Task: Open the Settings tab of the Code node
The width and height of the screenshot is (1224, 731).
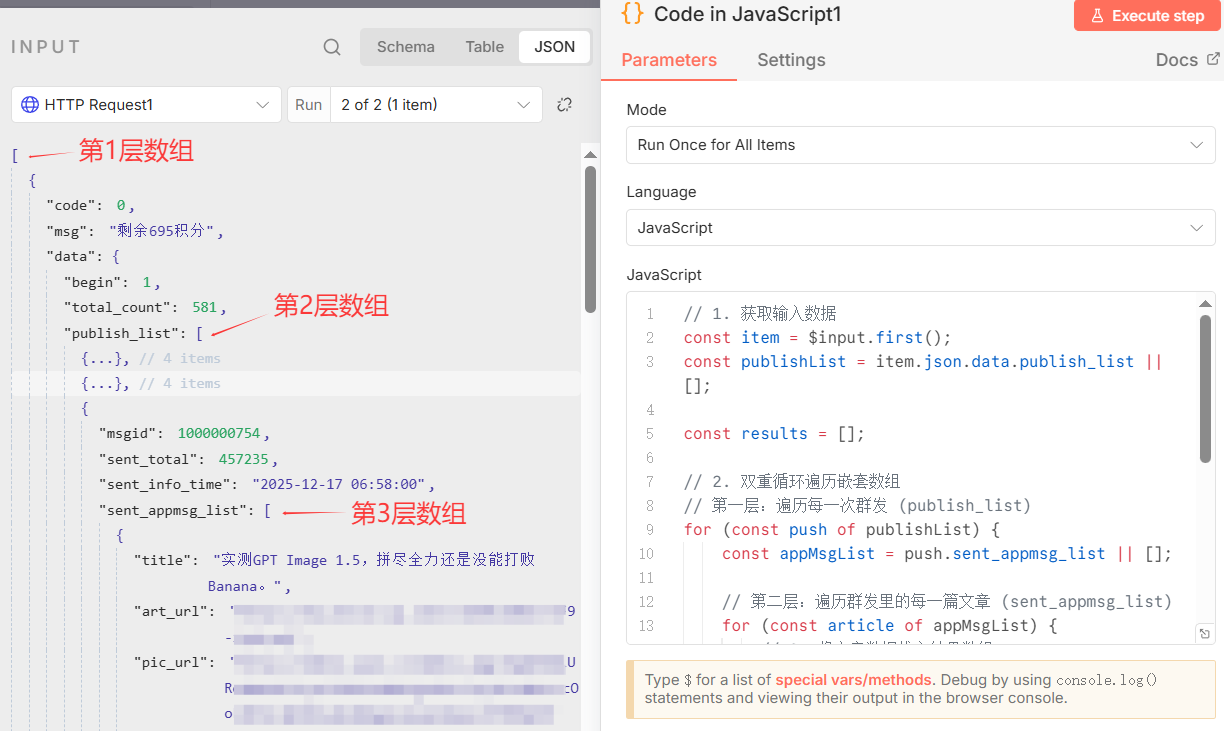Action: point(791,60)
